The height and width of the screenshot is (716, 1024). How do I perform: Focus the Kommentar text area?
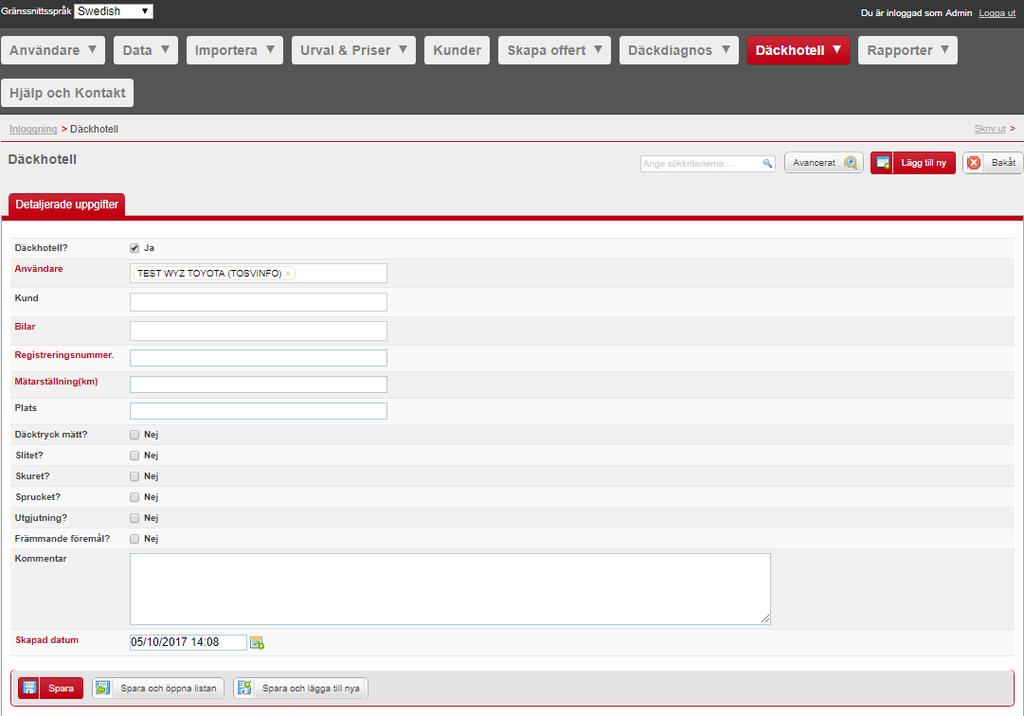click(x=450, y=589)
